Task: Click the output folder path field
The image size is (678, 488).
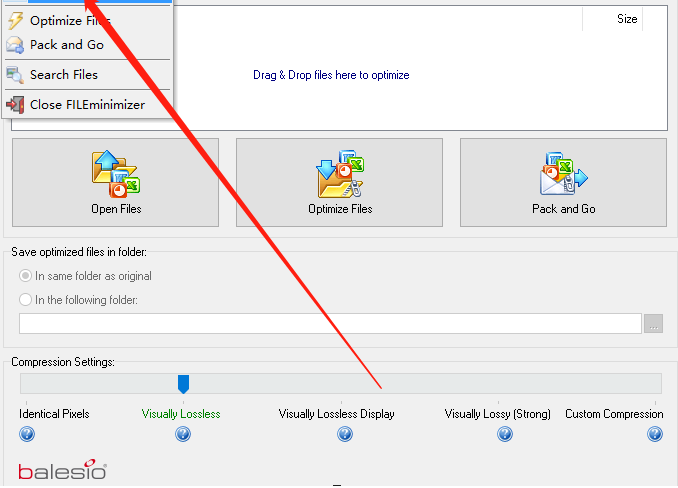Action: click(330, 324)
